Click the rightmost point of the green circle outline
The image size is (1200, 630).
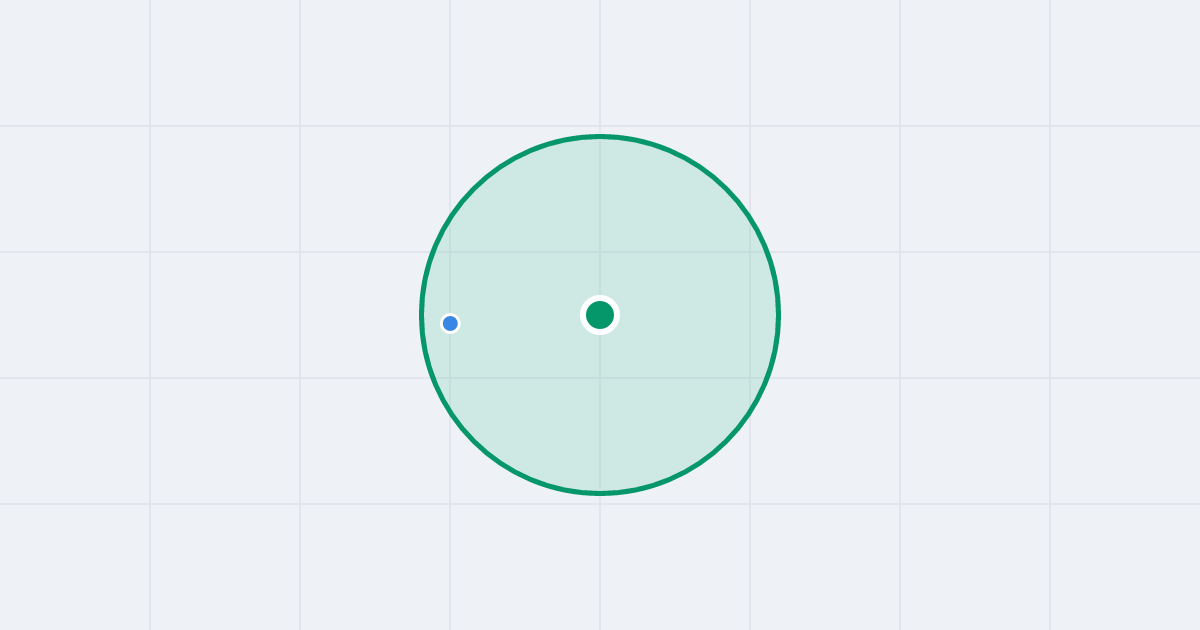tap(778, 315)
